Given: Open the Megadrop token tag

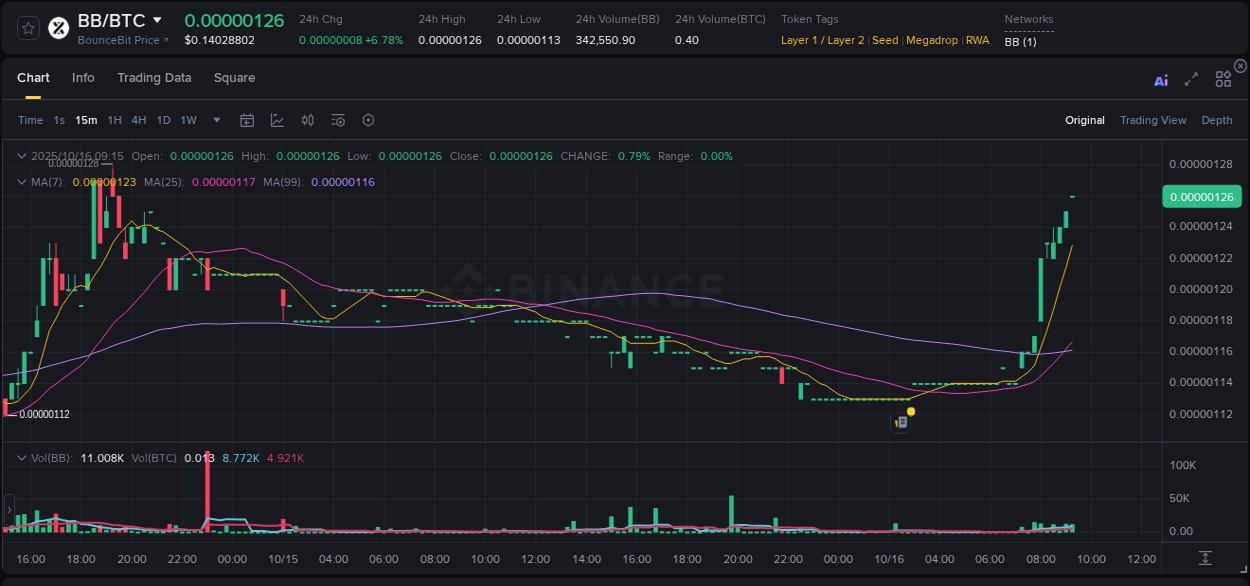Looking at the screenshot, I should 932,40.
